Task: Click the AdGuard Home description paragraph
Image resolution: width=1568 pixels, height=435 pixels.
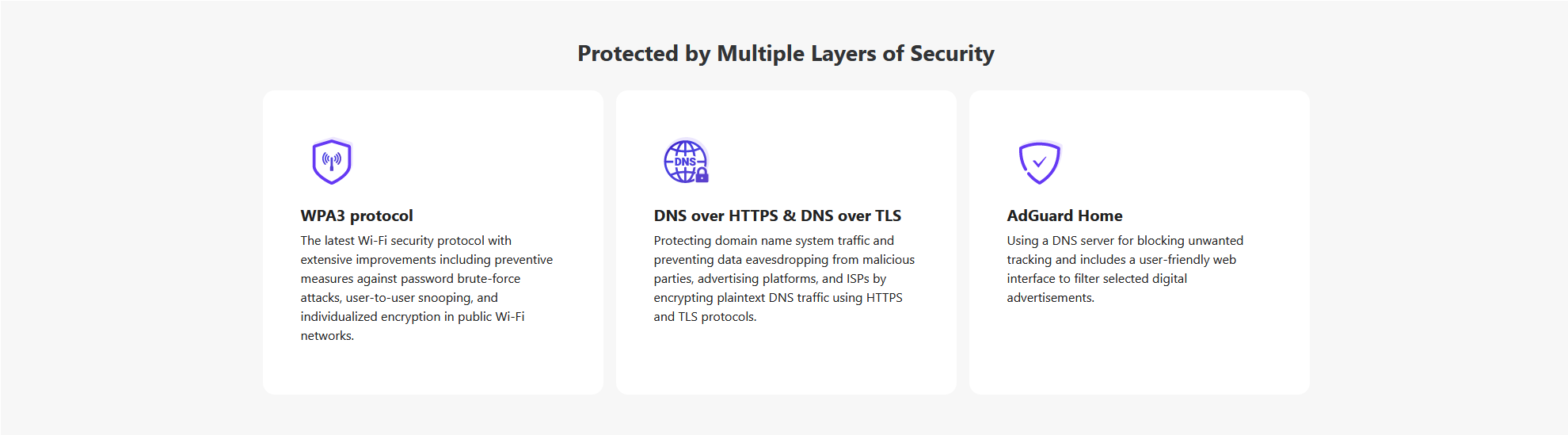Action: 1125,269
